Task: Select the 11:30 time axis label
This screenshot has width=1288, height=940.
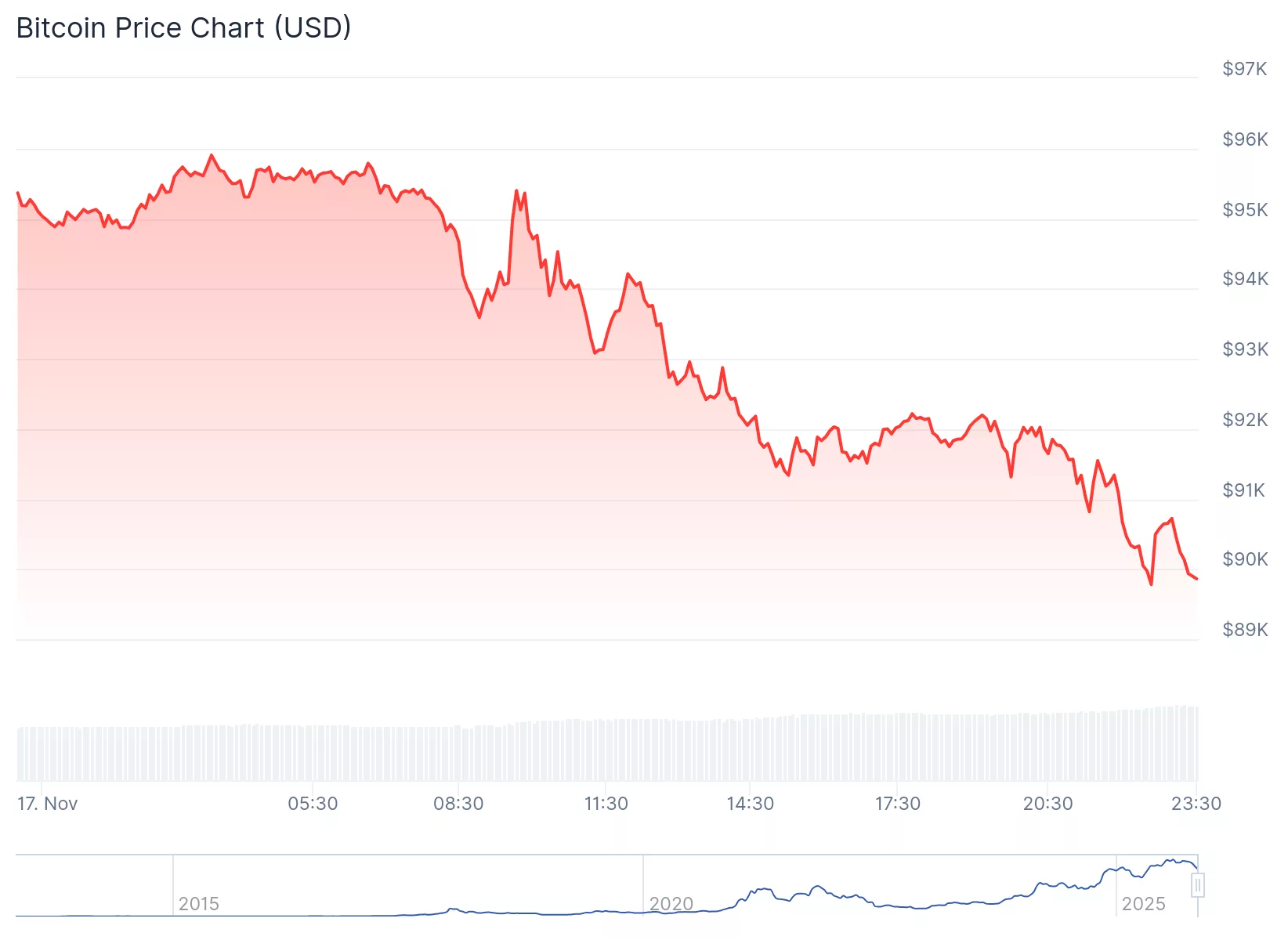Action: 606,804
